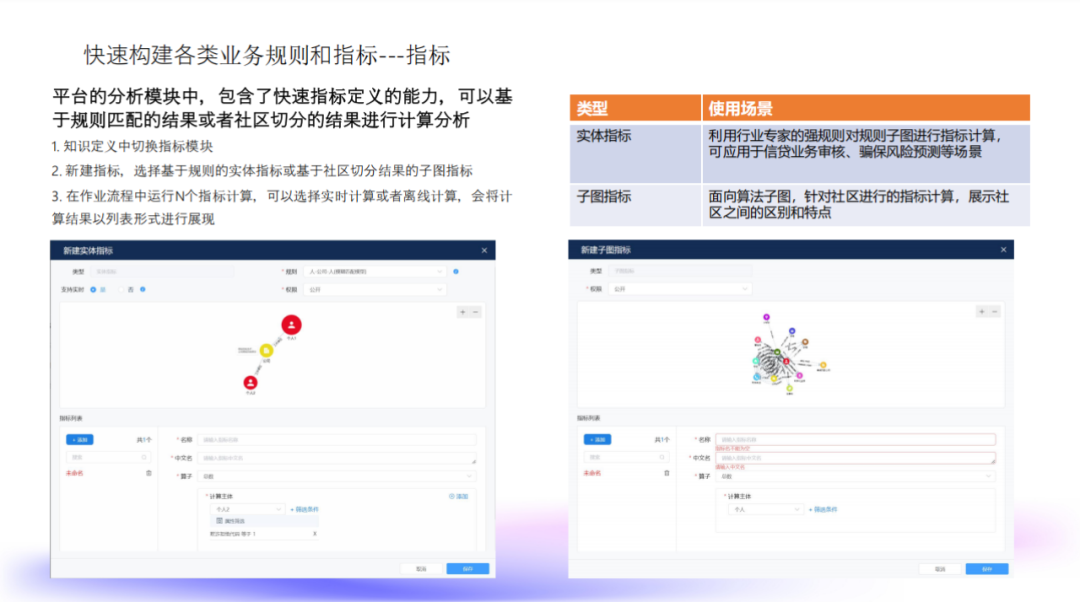Zoom out the graph in 新建实体指标 dialog

point(475,312)
